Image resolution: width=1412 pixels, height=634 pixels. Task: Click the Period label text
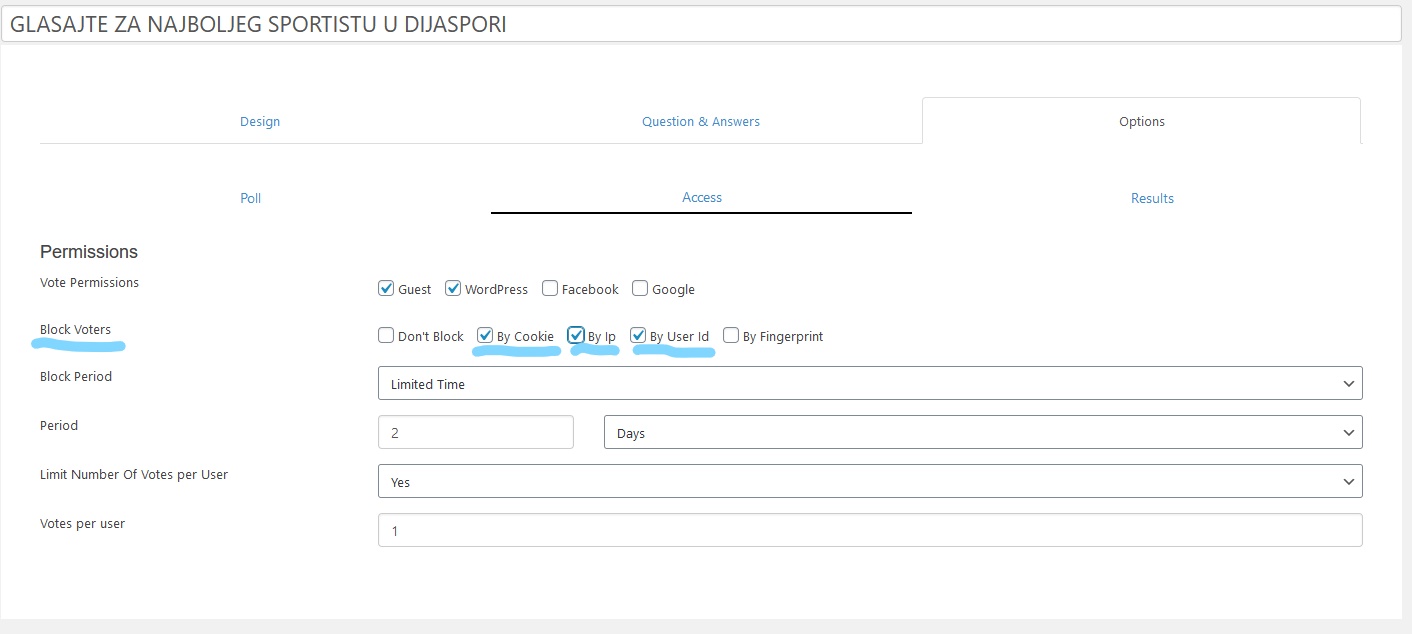tap(59, 426)
